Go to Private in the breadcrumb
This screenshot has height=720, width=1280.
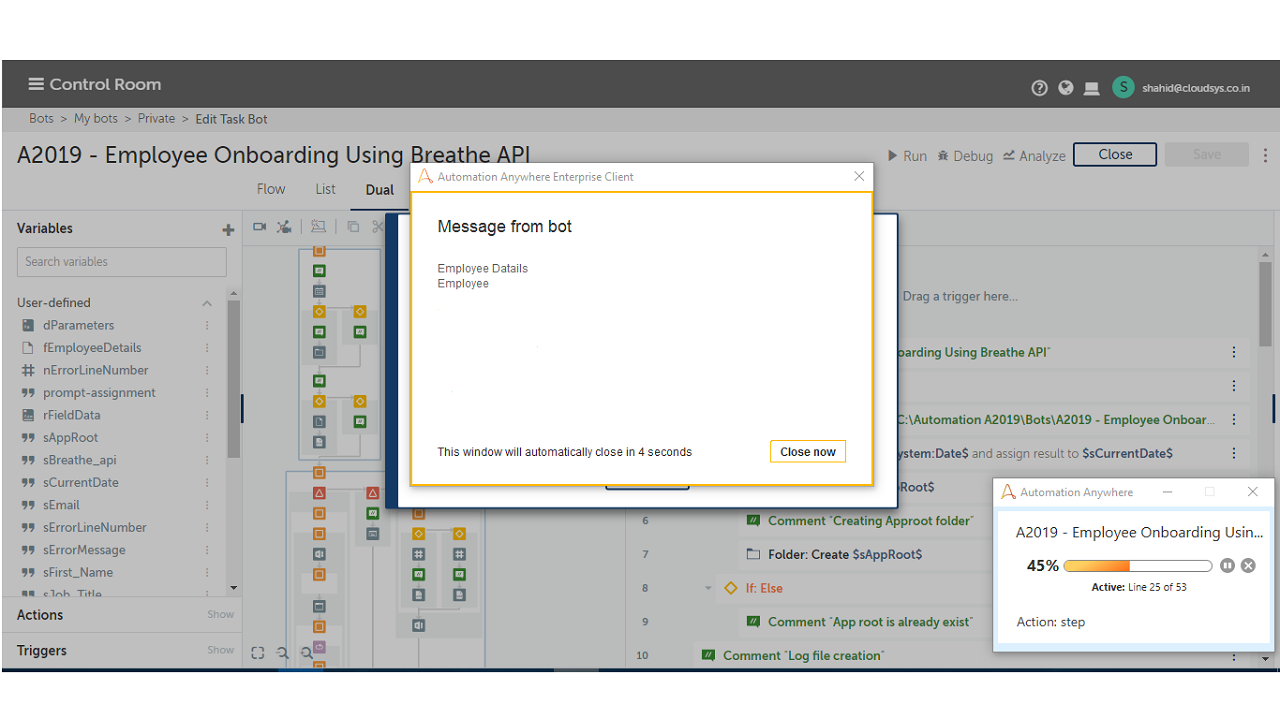156,118
